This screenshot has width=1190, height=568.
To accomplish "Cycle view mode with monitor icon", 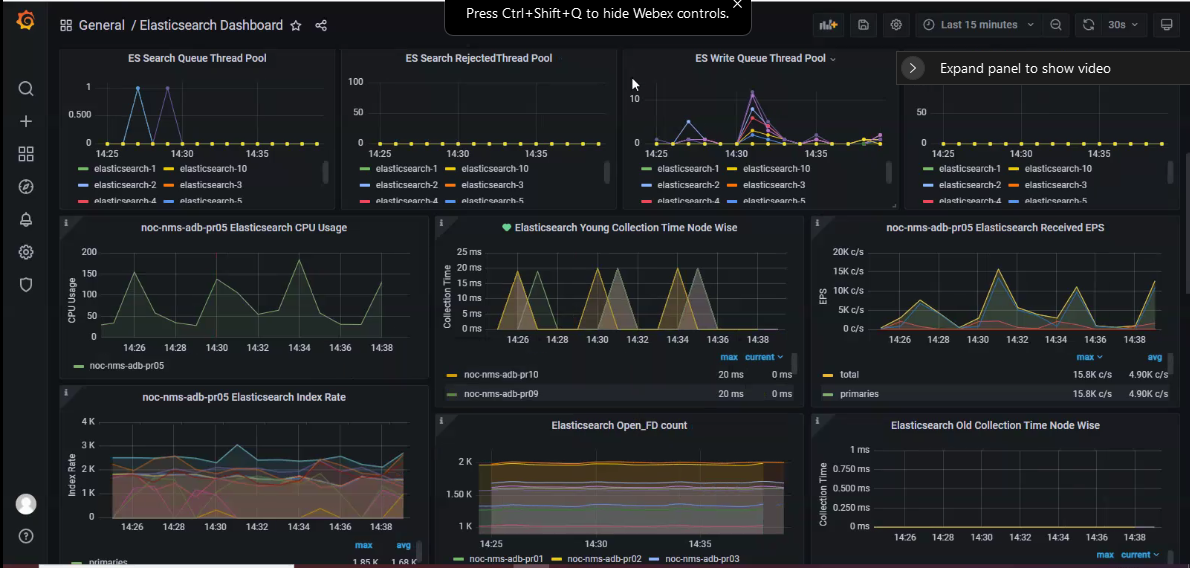I will coord(1166,25).
